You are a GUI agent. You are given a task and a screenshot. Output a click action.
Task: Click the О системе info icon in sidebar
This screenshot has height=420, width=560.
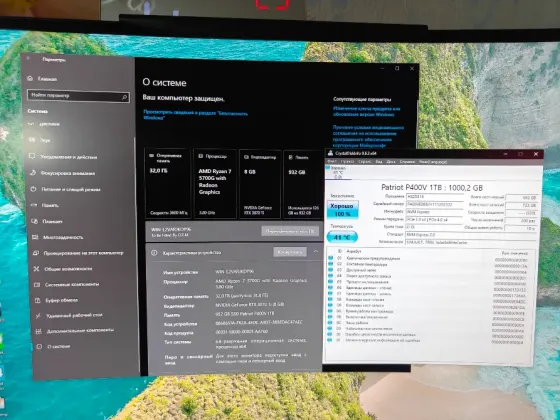tap(39, 346)
